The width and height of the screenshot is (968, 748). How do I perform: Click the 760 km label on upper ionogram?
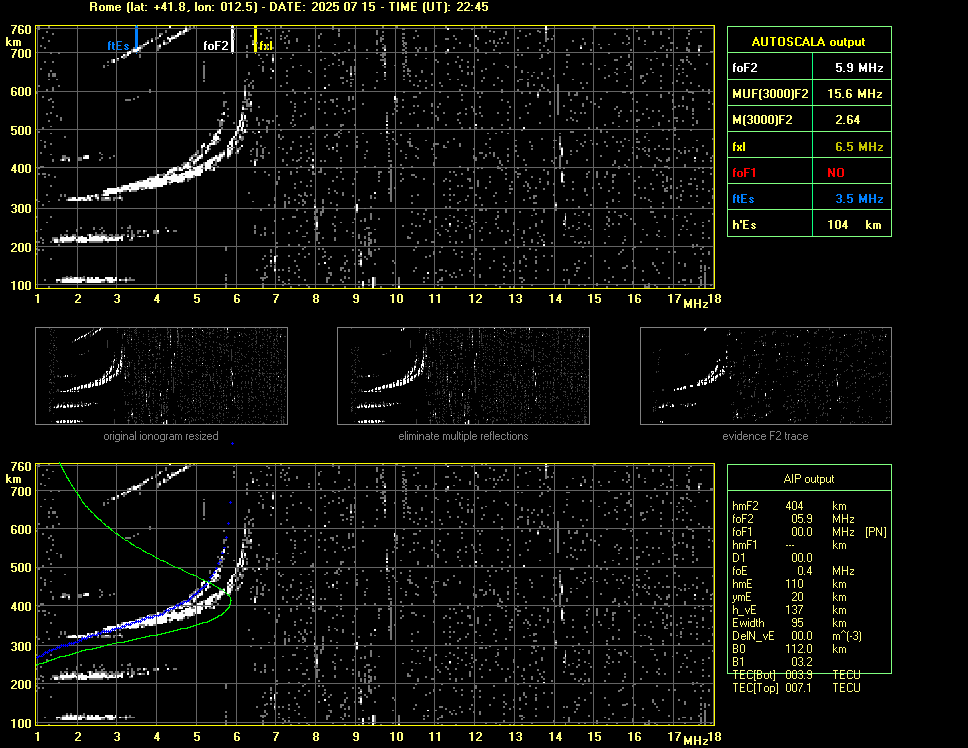coord(21,29)
